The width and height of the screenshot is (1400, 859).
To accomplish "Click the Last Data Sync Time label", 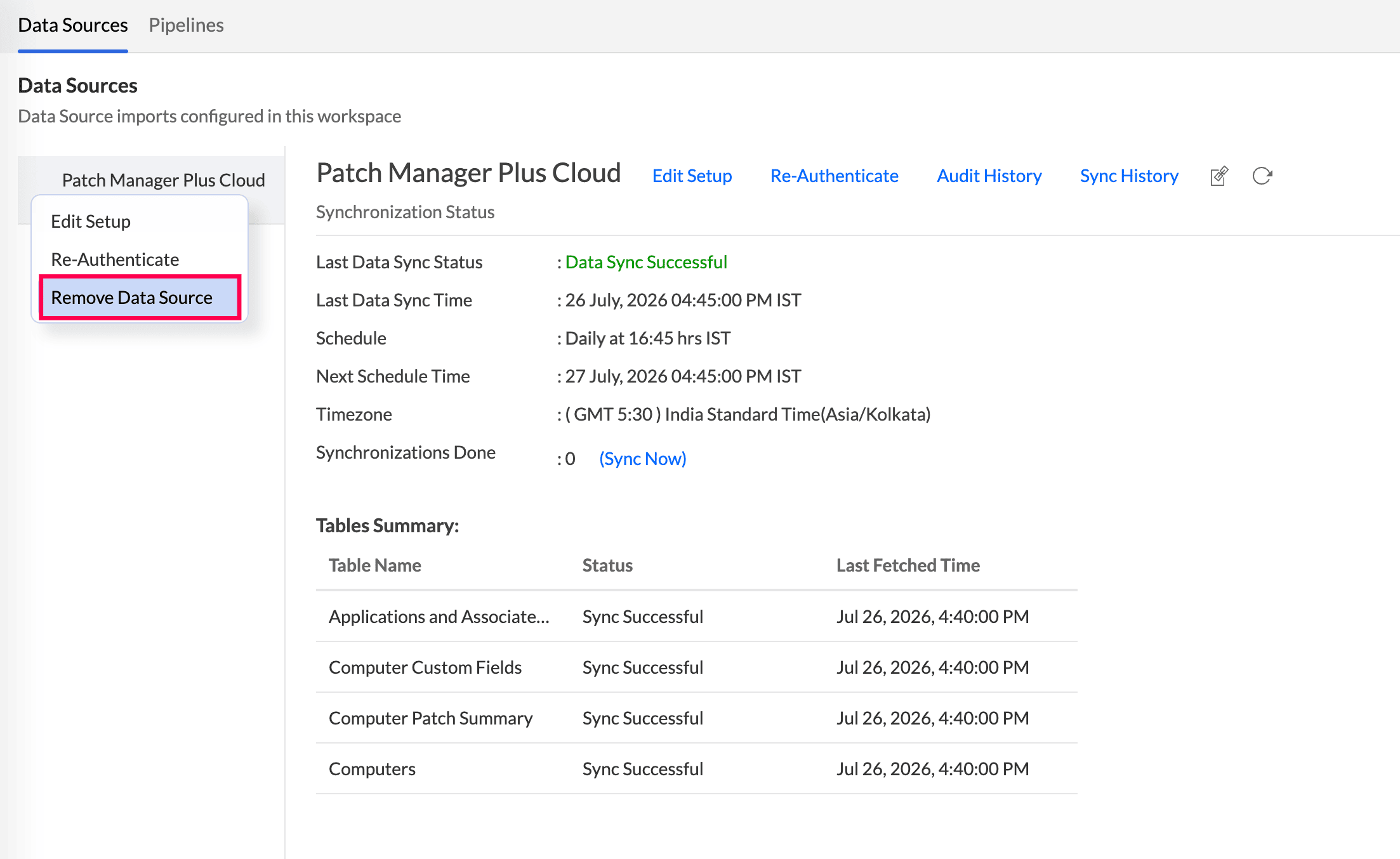I will pyautogui.click(x=394, y=300).
